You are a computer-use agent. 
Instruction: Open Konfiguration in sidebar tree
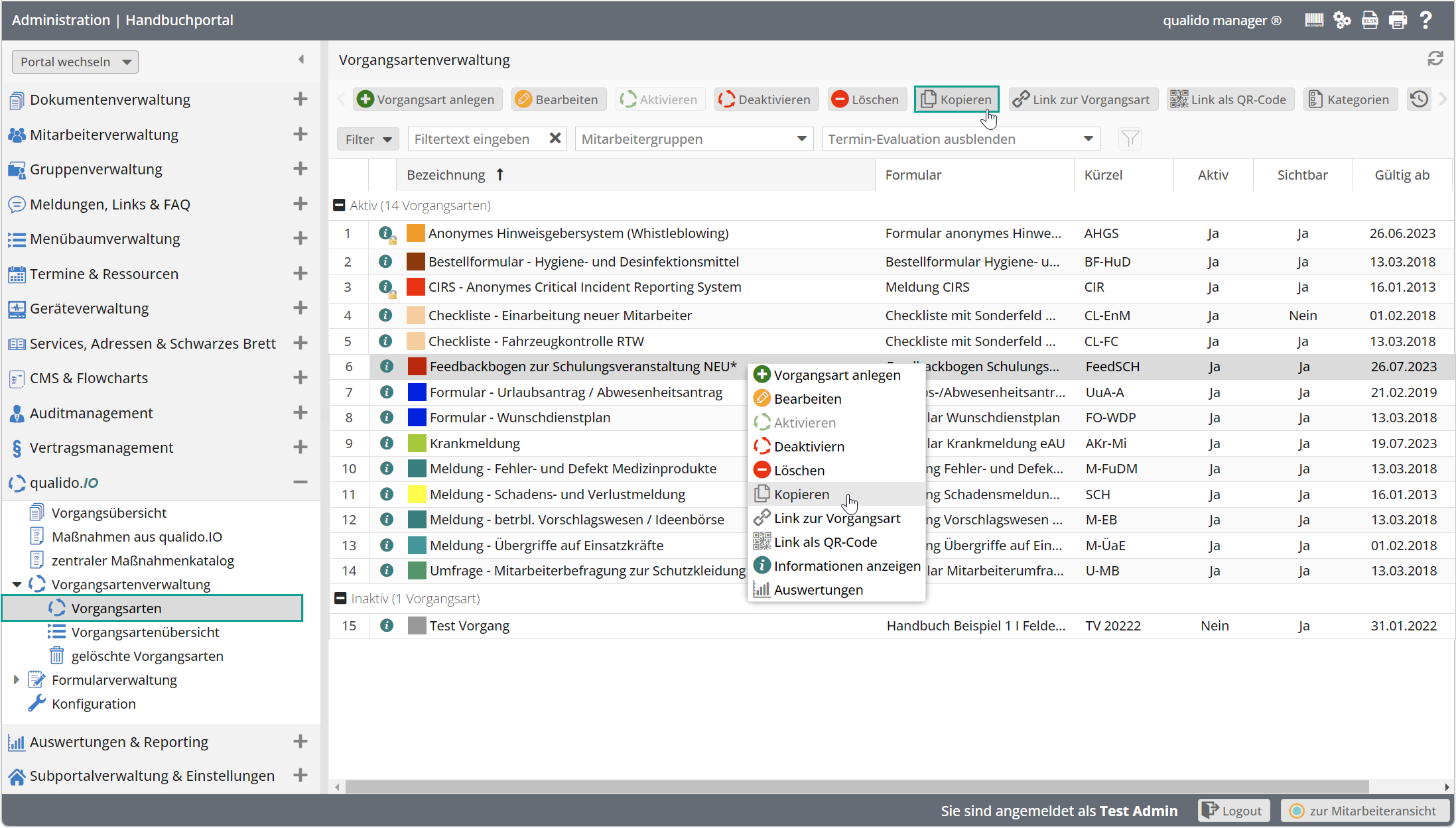94,703
